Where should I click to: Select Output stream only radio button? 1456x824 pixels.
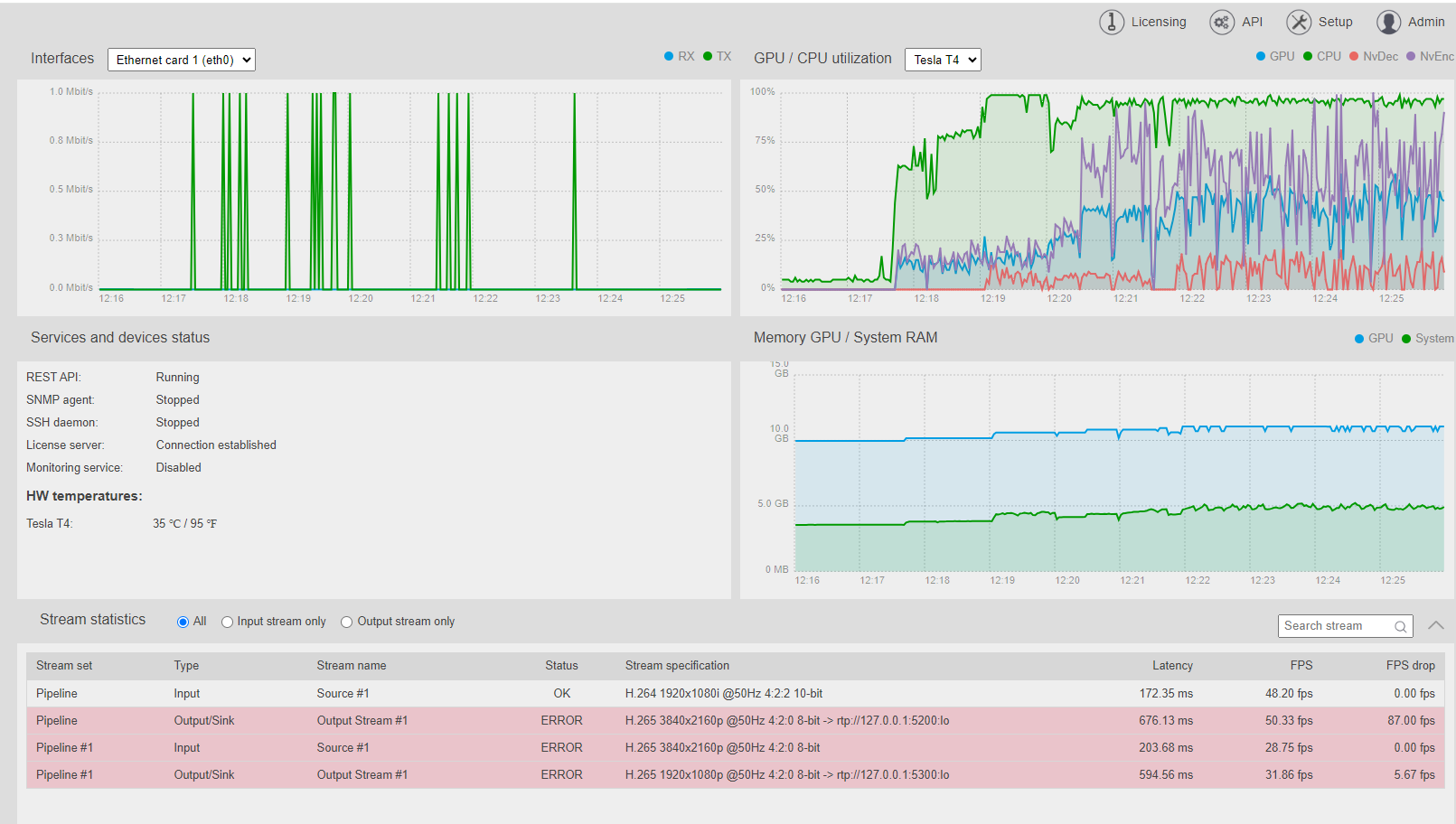tap(346, 622)
